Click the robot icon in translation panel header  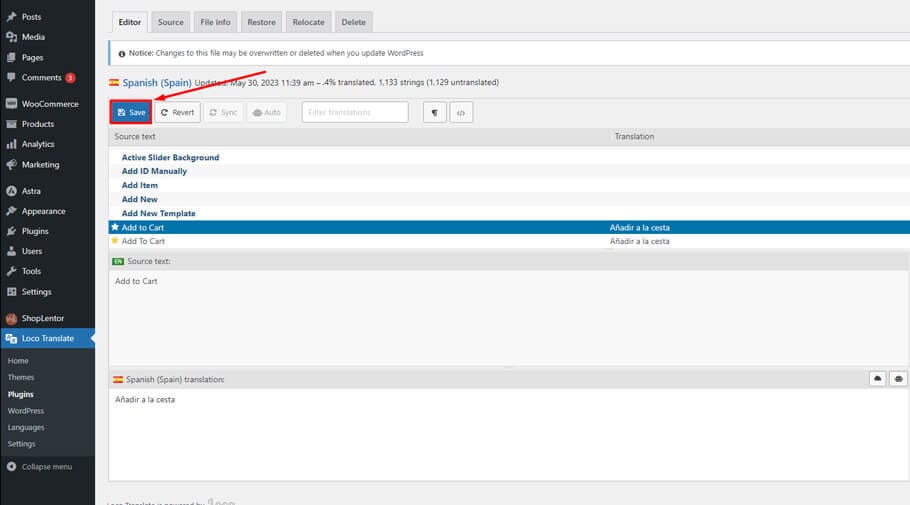pyautogui.click(x=898, y=379)
